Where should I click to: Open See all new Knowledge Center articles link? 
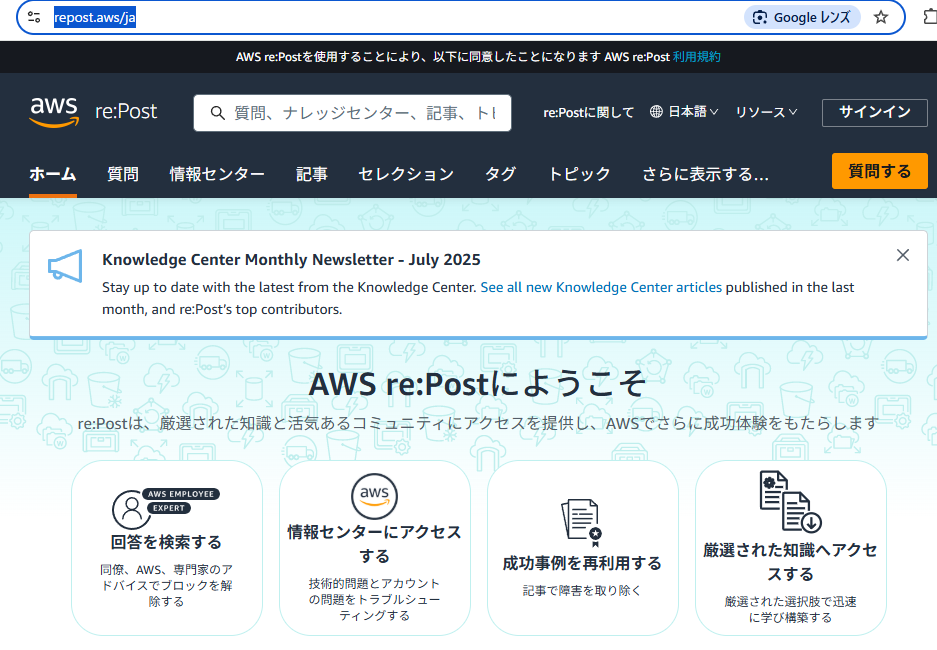601,287
